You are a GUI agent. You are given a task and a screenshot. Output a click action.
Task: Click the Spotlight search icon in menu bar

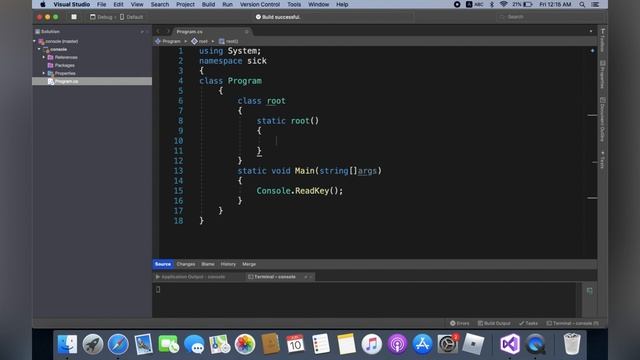582,4
